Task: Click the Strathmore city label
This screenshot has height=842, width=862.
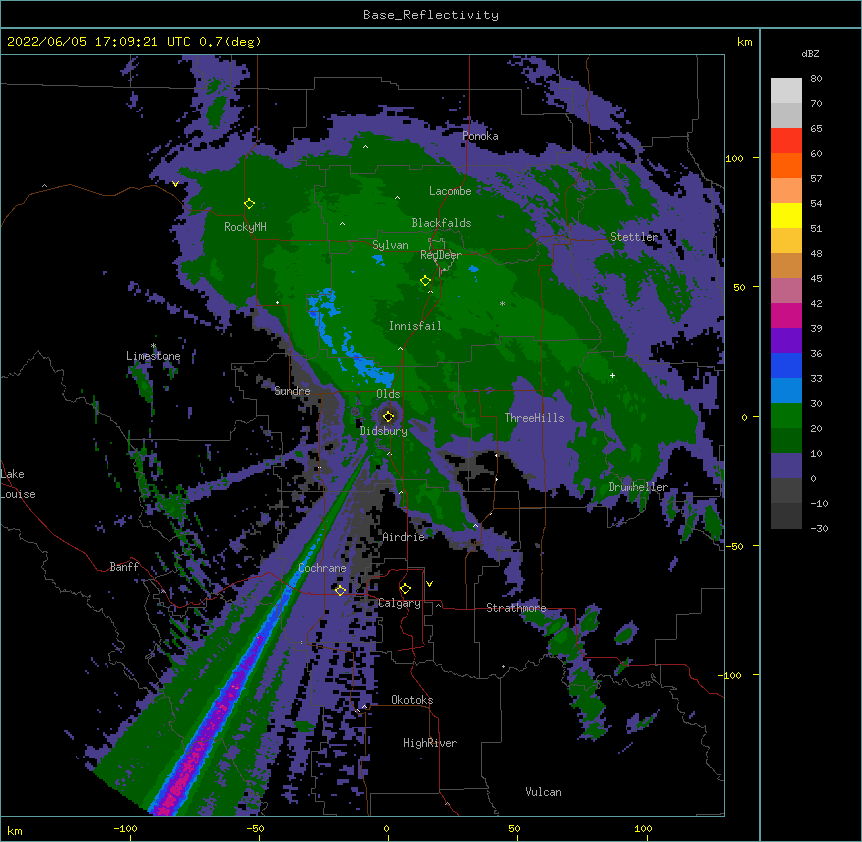Action: pos(516,608)
